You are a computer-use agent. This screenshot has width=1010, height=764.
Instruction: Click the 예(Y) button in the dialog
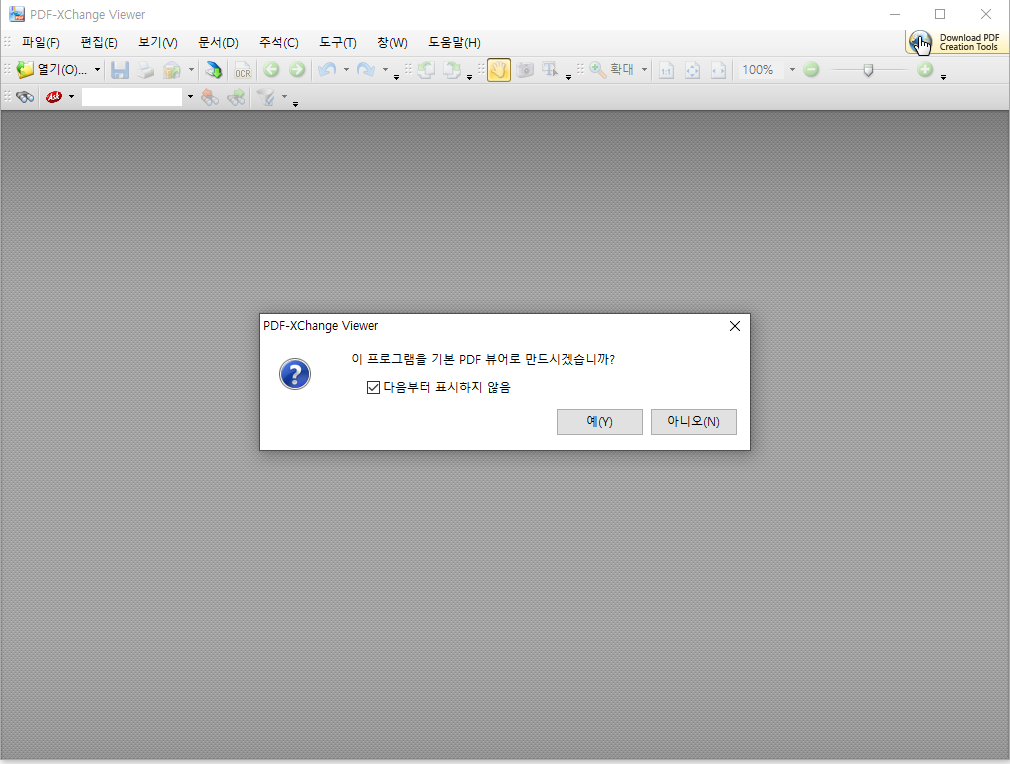coord(599,421)
